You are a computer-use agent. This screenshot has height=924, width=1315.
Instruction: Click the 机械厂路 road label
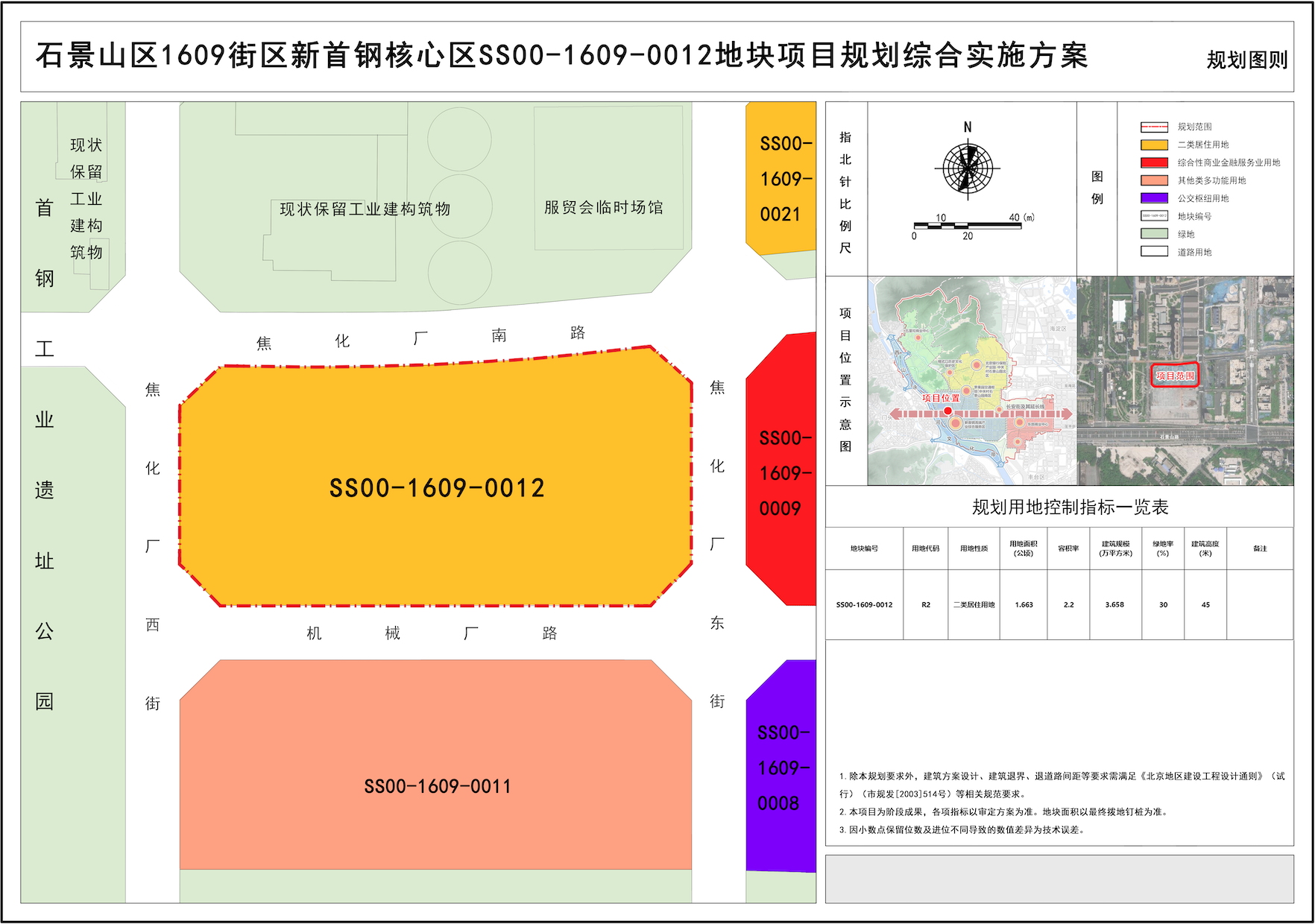pos(432,633)
